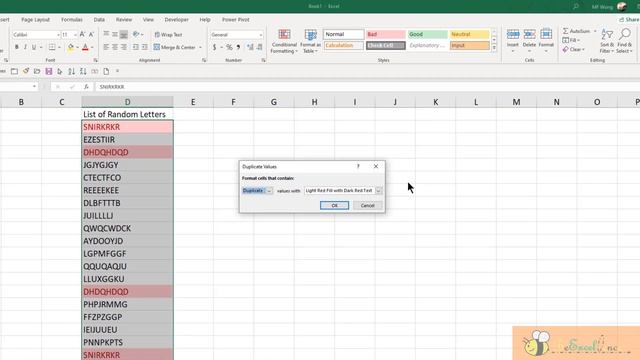Open the Power Pivot tab
This screenshot has height=360, width=640.
tap(236, 20)
